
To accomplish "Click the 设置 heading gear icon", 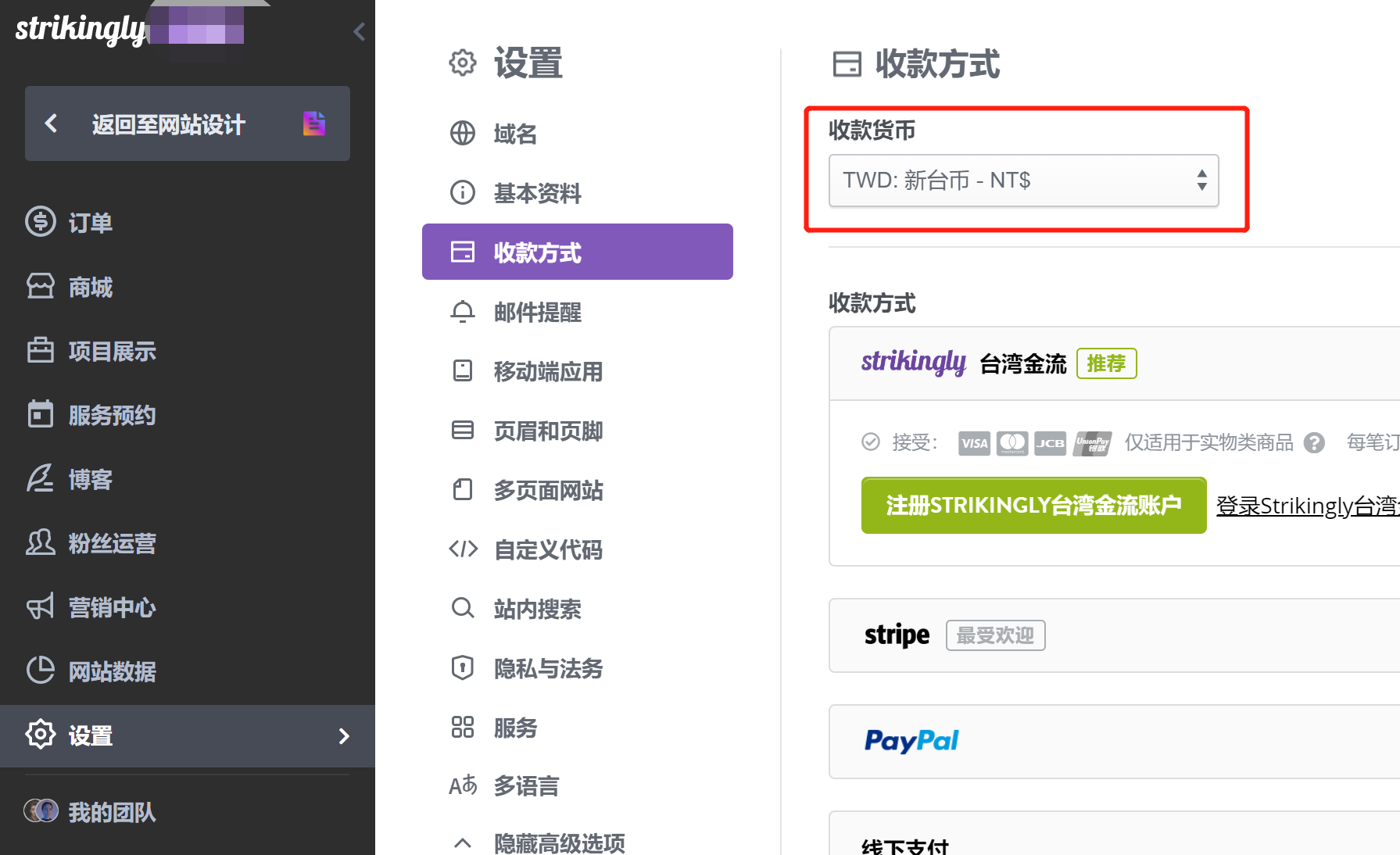I will coord(463,63).
